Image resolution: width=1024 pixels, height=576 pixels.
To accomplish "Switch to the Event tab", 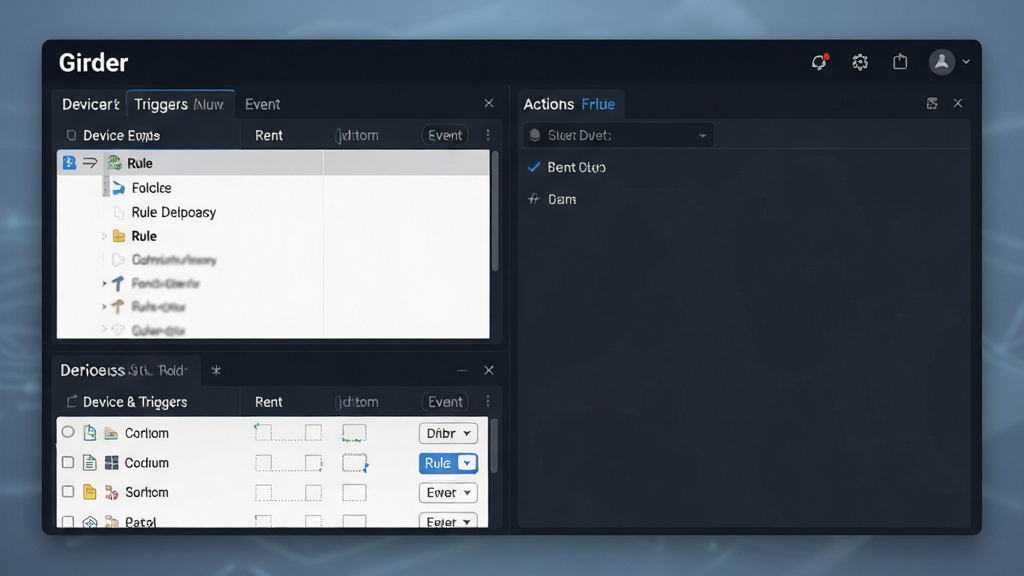I will pyautogui.click(x=263, y=104).
